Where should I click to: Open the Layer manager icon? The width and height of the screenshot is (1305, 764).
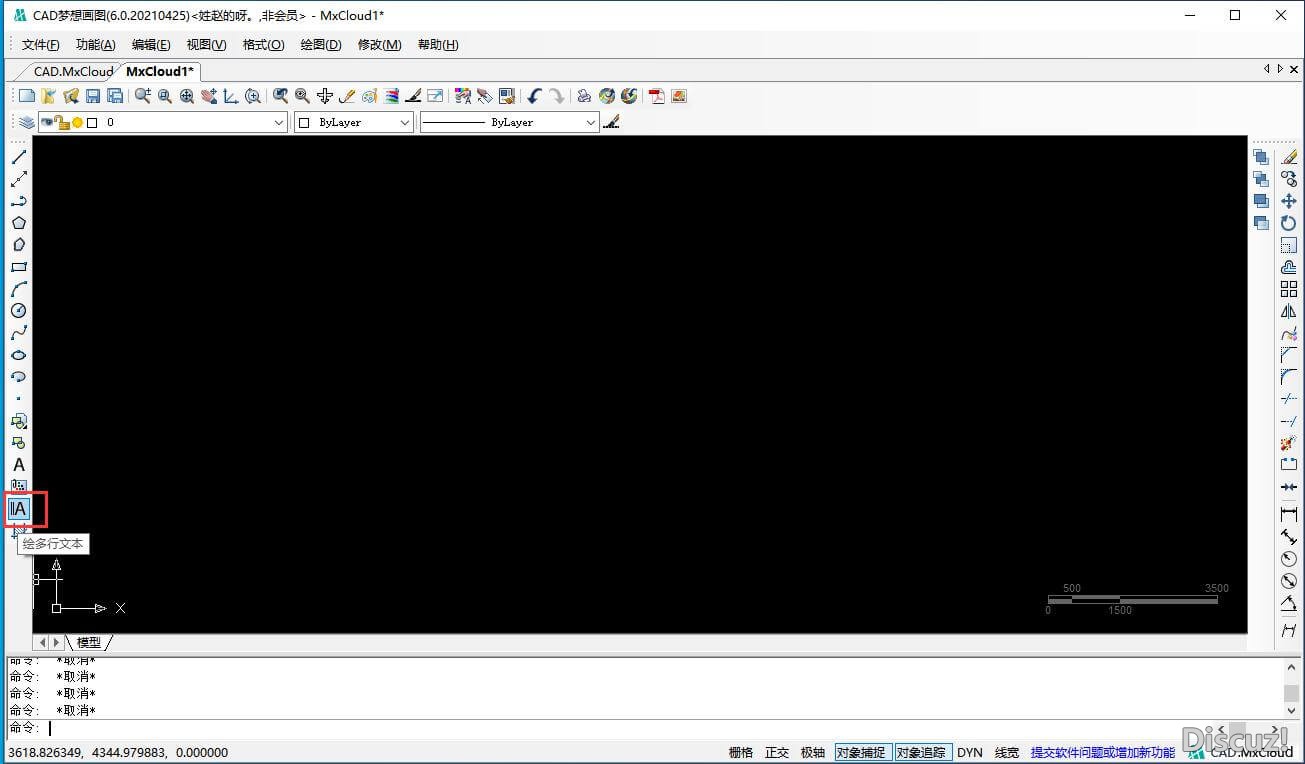coord(27,122)
